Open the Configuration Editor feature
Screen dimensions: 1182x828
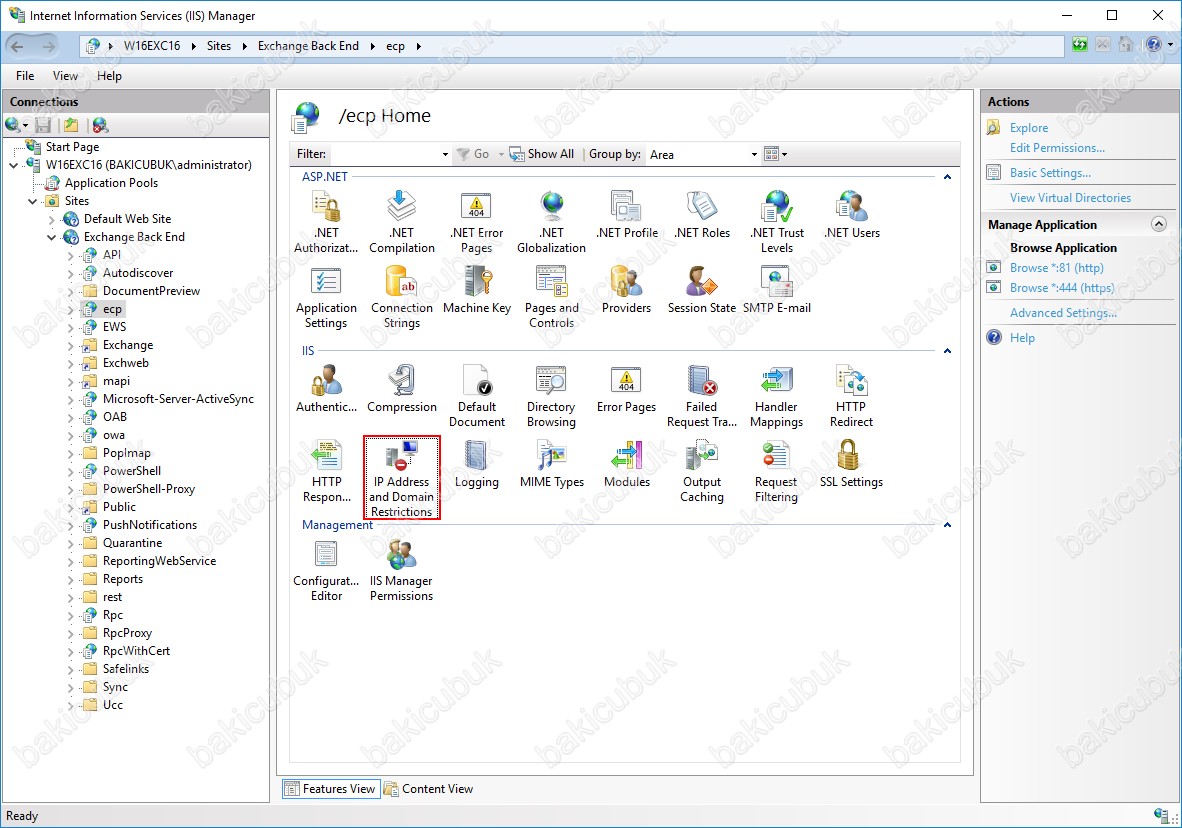click(x=326, y=571)
